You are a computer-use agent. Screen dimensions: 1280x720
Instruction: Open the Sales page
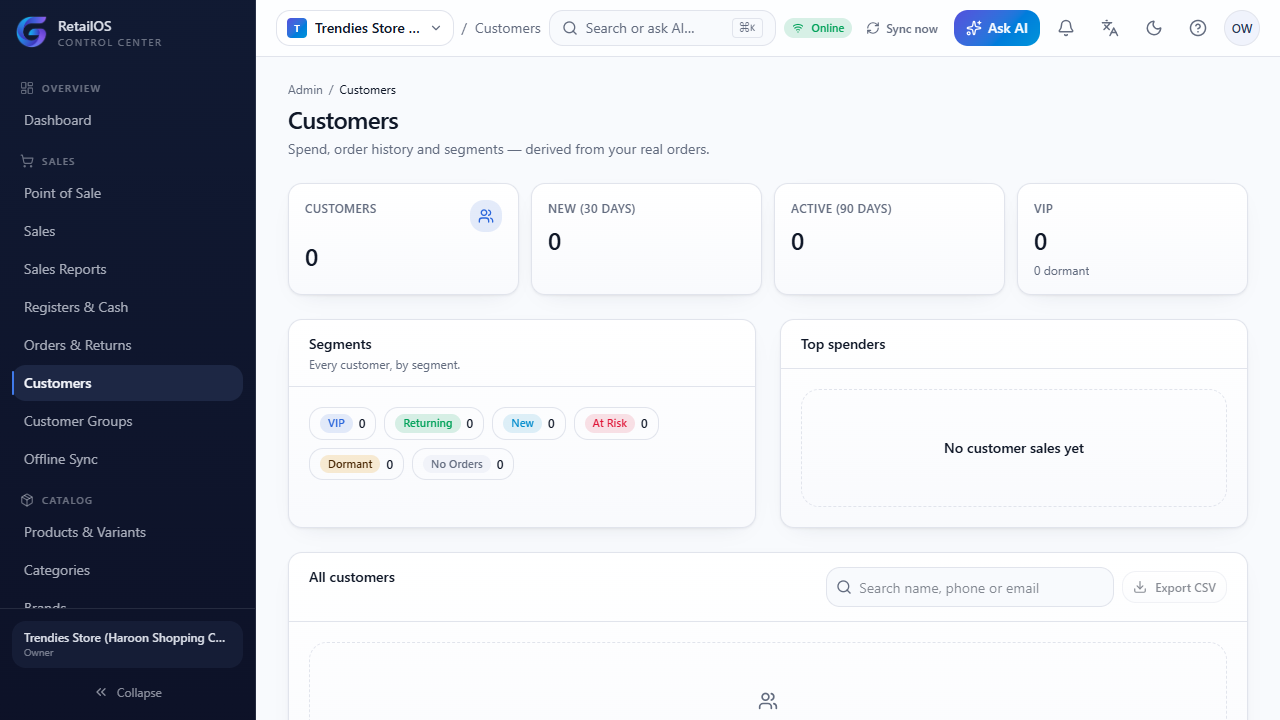(x=127, y=231)
